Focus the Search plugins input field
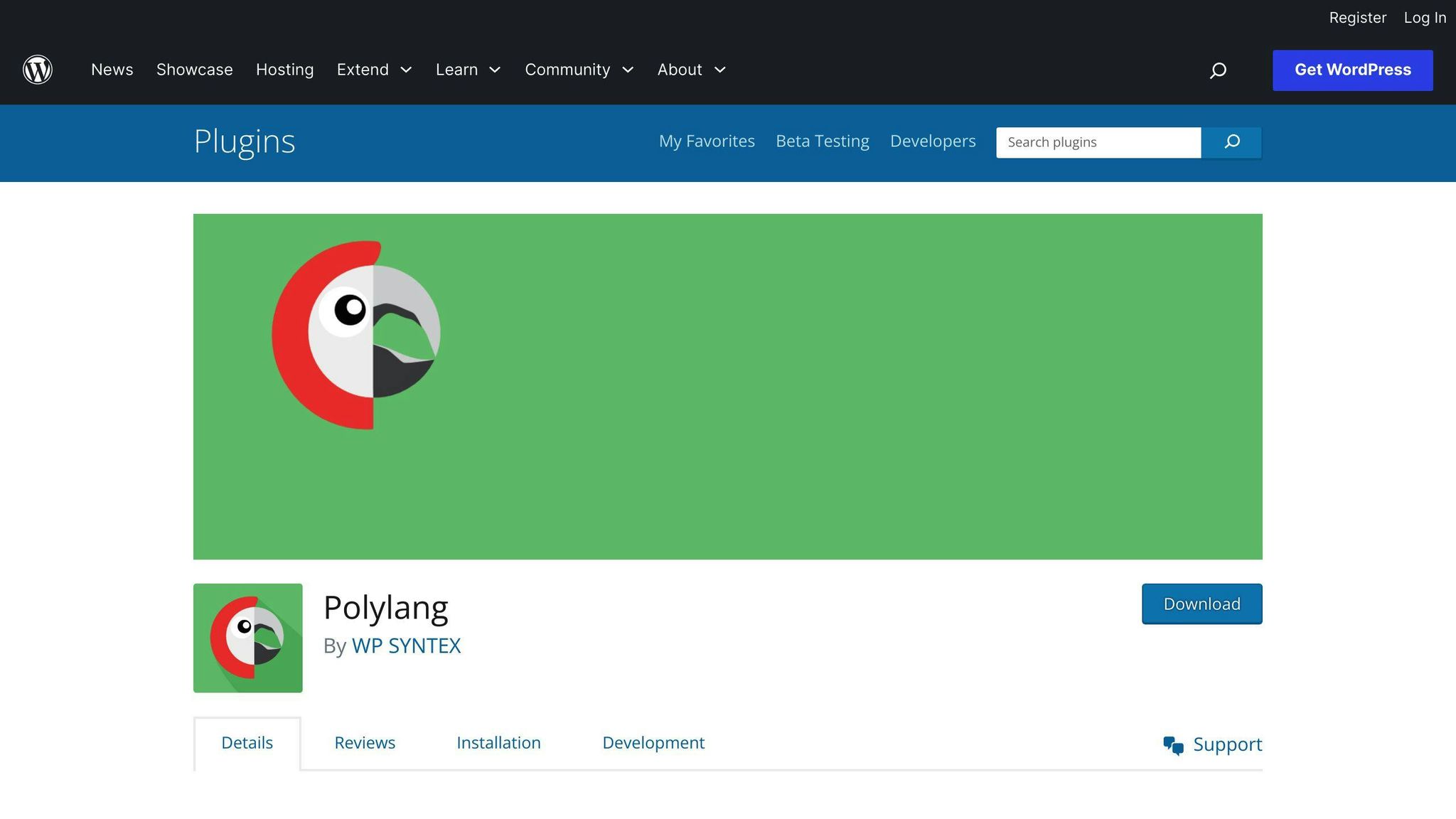The image size is (1456, 819). 1098,142
